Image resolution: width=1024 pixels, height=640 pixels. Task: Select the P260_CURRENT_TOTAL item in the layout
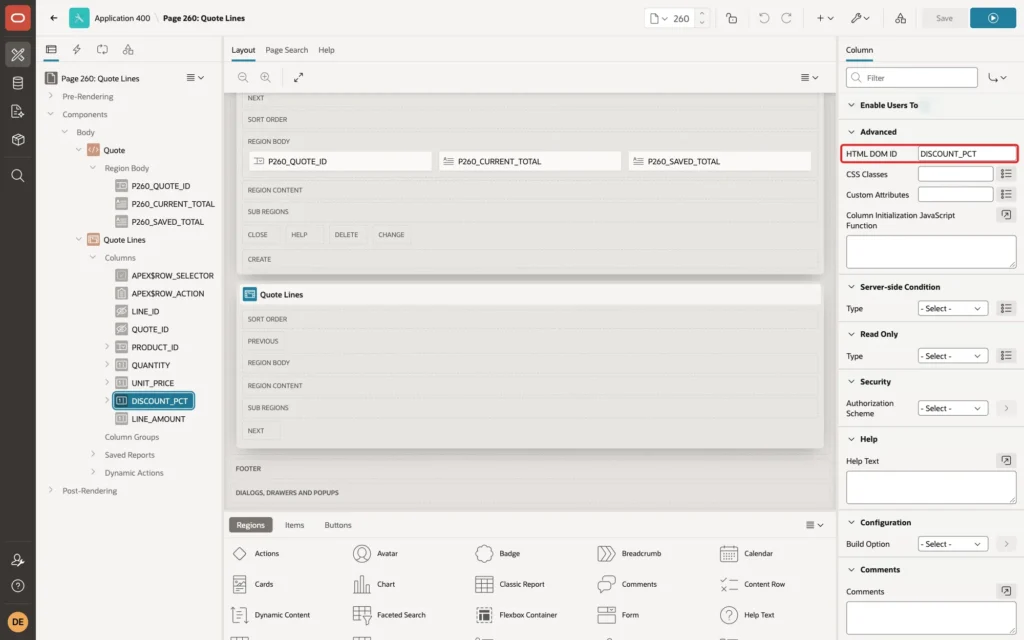[530, 161]
